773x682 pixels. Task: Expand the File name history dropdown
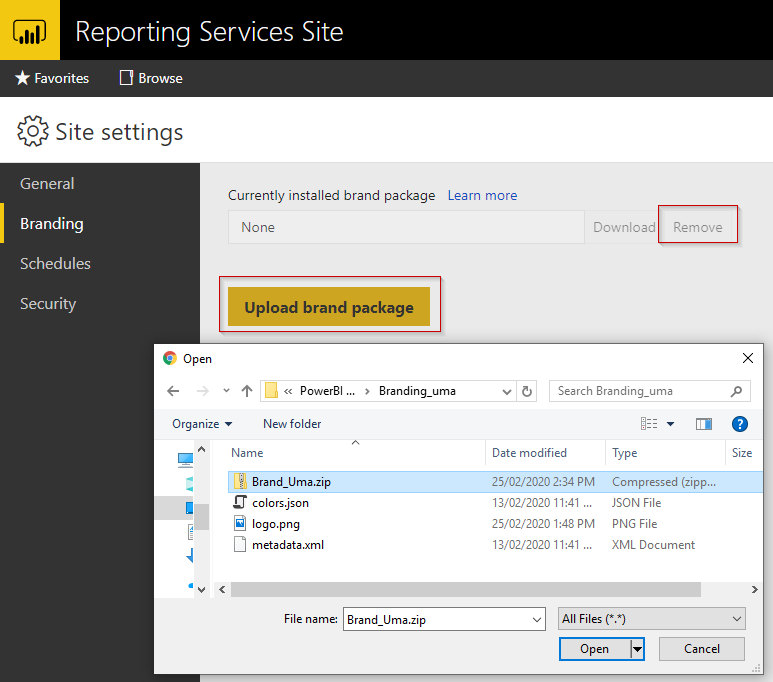click(x=537, y=620)
